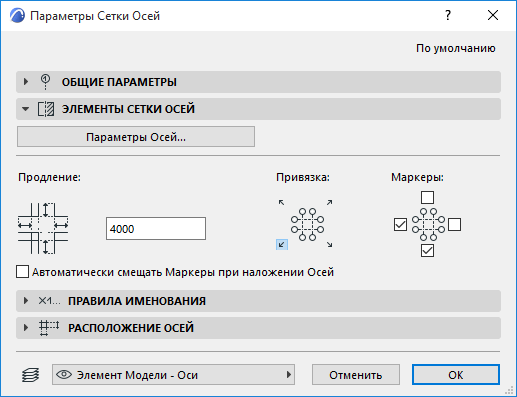Select top-right anchor arrow under Привязка
The height and width of the screenshot is (397, 517).
(329, 202)
